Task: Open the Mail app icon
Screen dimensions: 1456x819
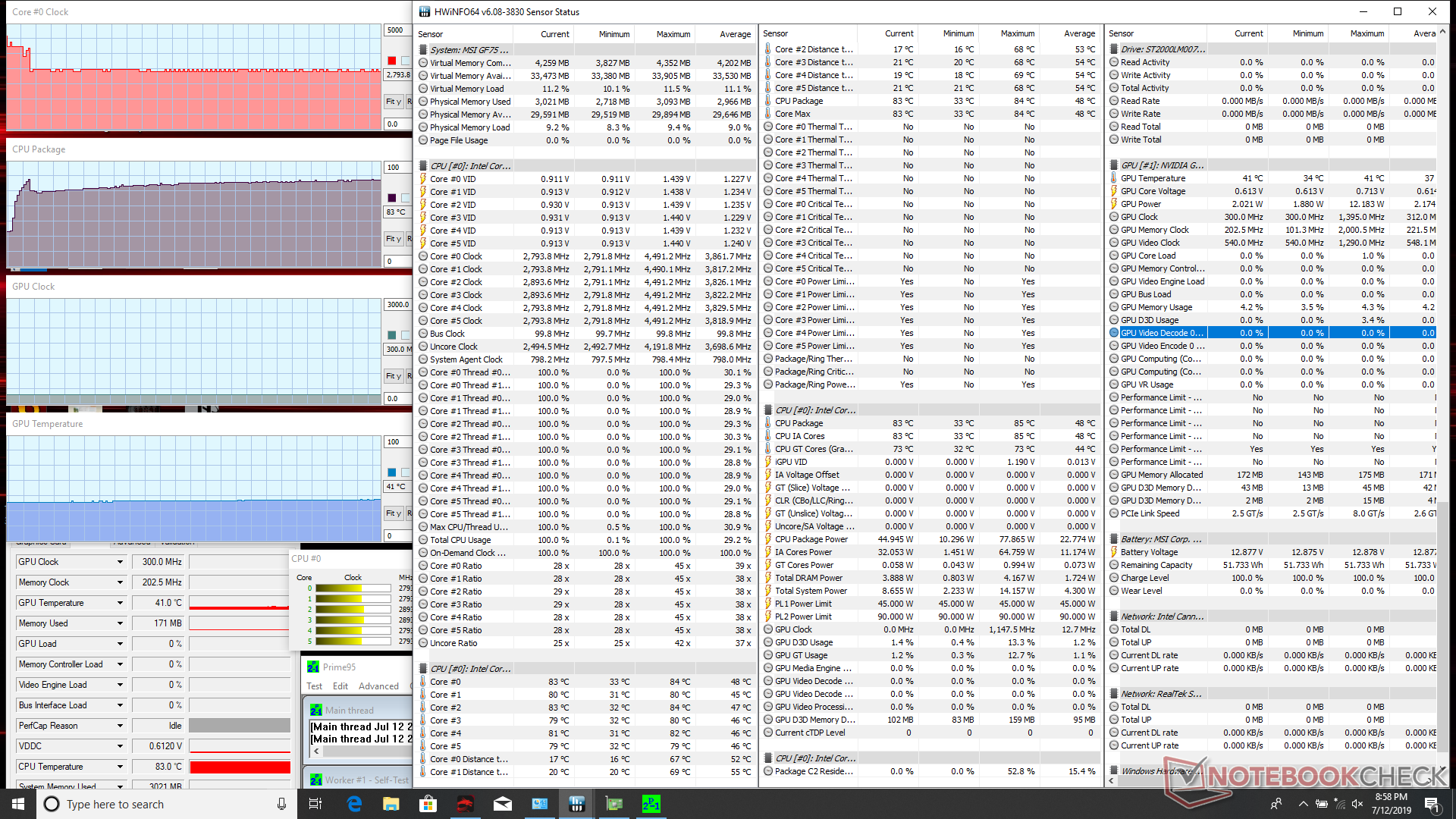Action: pyautogui.click(x=503, y=804)
